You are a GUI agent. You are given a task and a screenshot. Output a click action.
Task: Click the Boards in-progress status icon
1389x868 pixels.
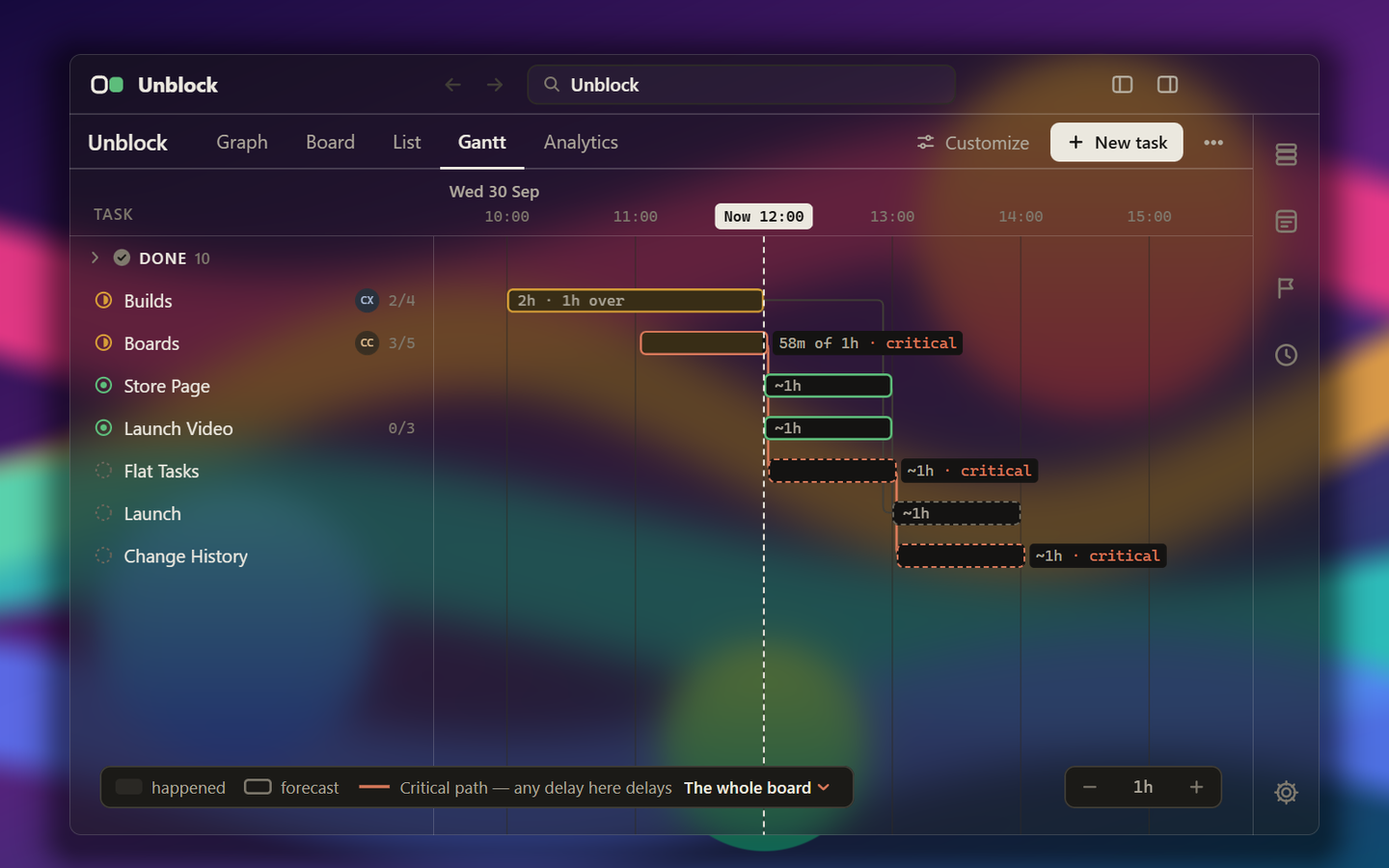point(103,342)
